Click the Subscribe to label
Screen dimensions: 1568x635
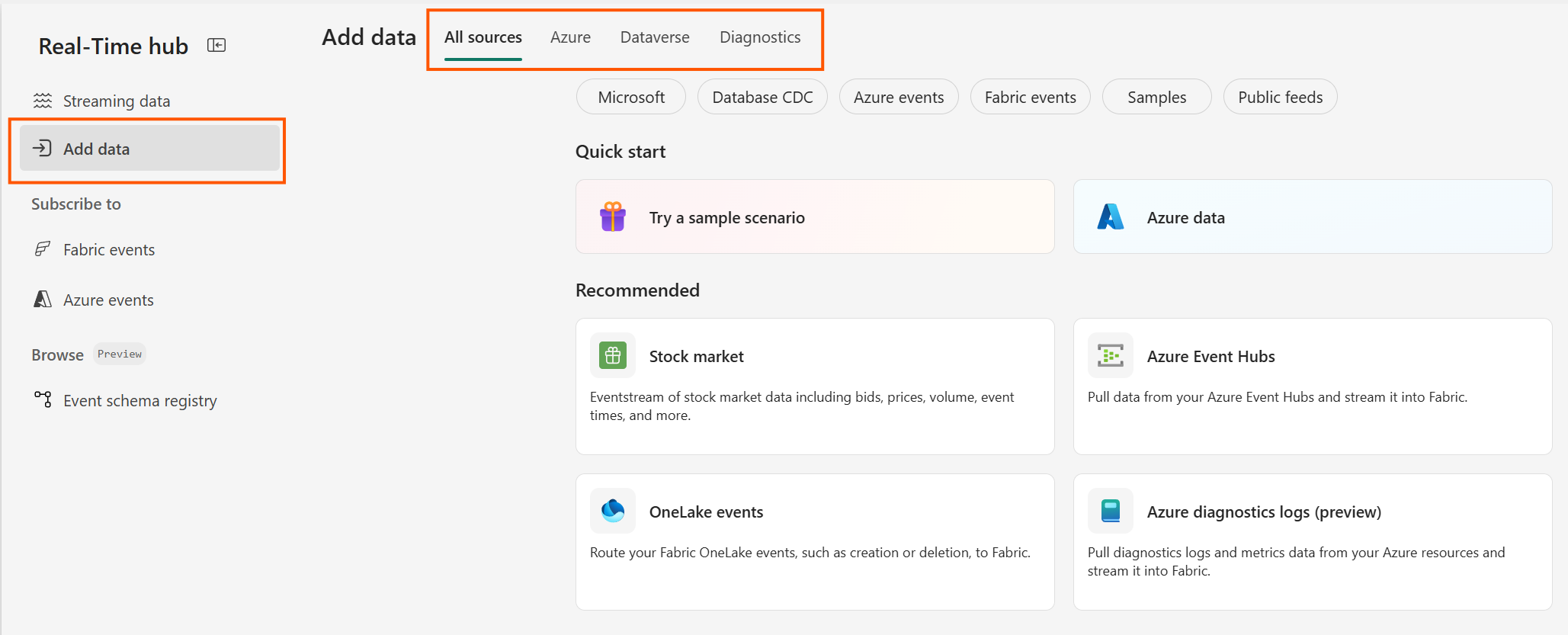pyautogui.click(x=76, y=204)
